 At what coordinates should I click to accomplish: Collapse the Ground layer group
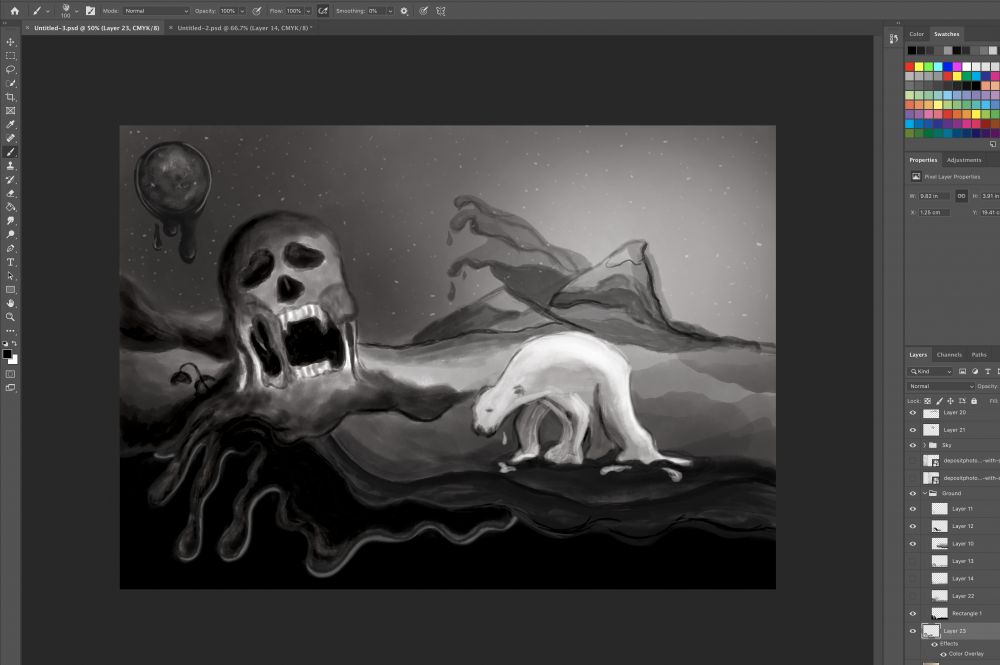click(923, 493)
